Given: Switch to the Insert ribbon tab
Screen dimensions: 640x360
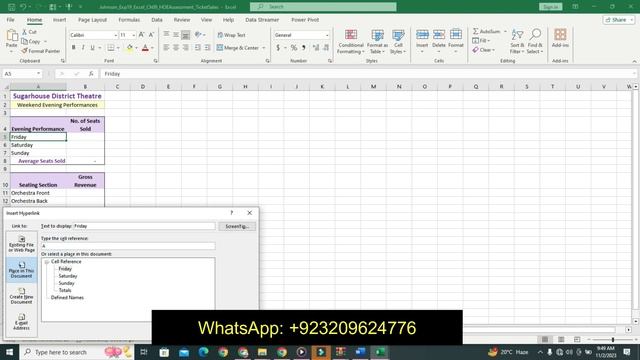Looking at the screenshot, I should coord(60,20).
